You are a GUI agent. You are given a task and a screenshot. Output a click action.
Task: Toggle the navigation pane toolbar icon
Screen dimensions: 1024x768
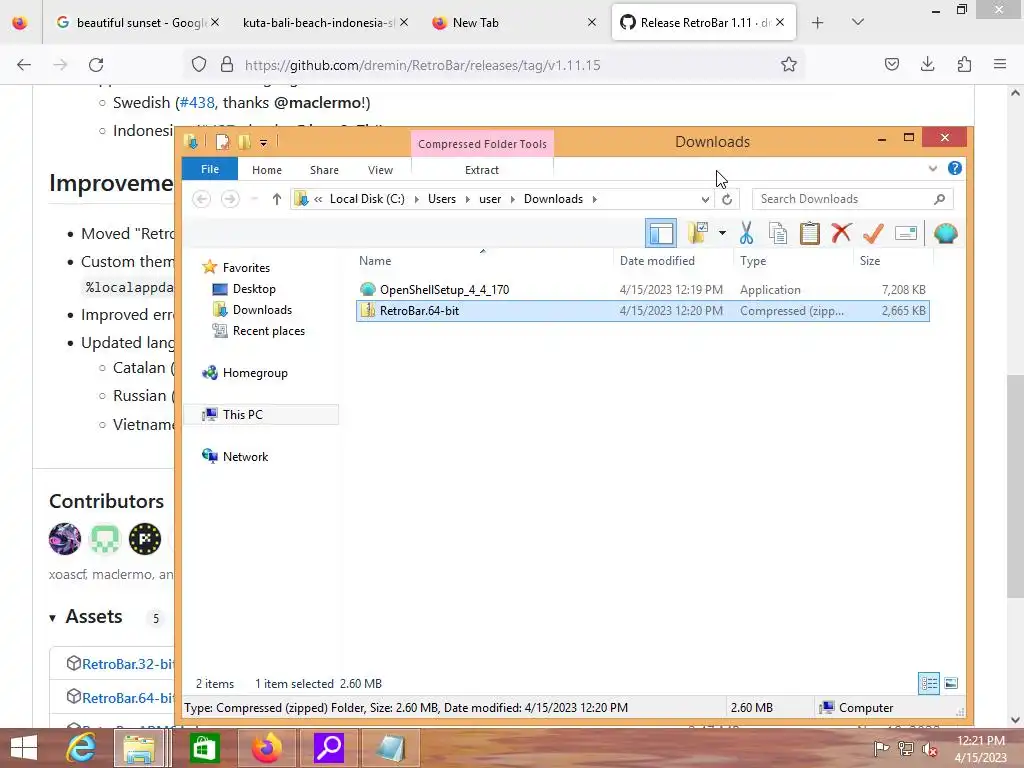pos(661,233)
